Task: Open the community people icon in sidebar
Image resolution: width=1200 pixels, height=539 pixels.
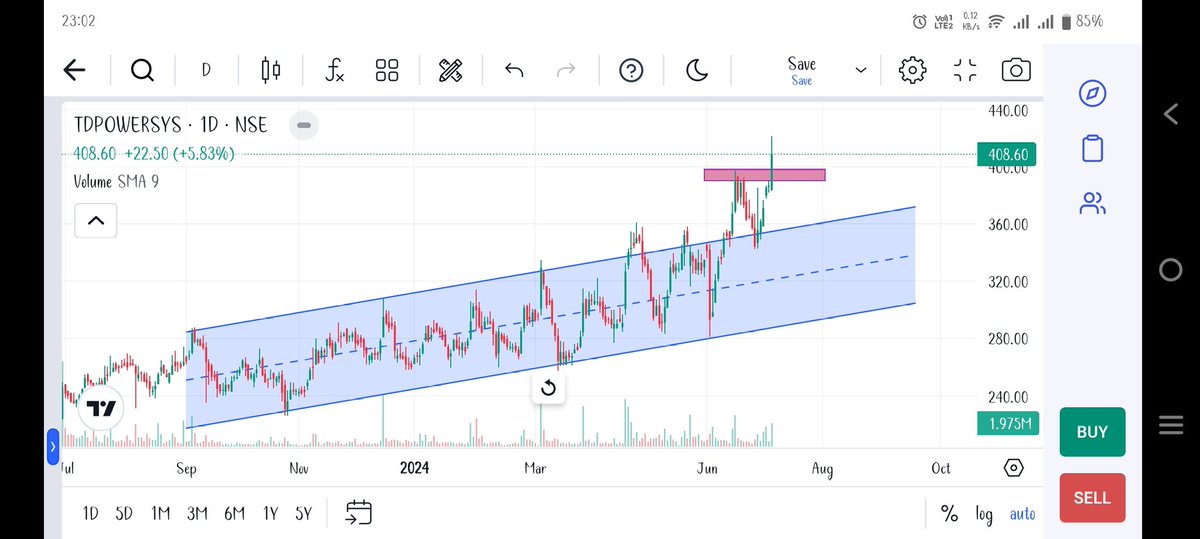Action: point(1092,204)
